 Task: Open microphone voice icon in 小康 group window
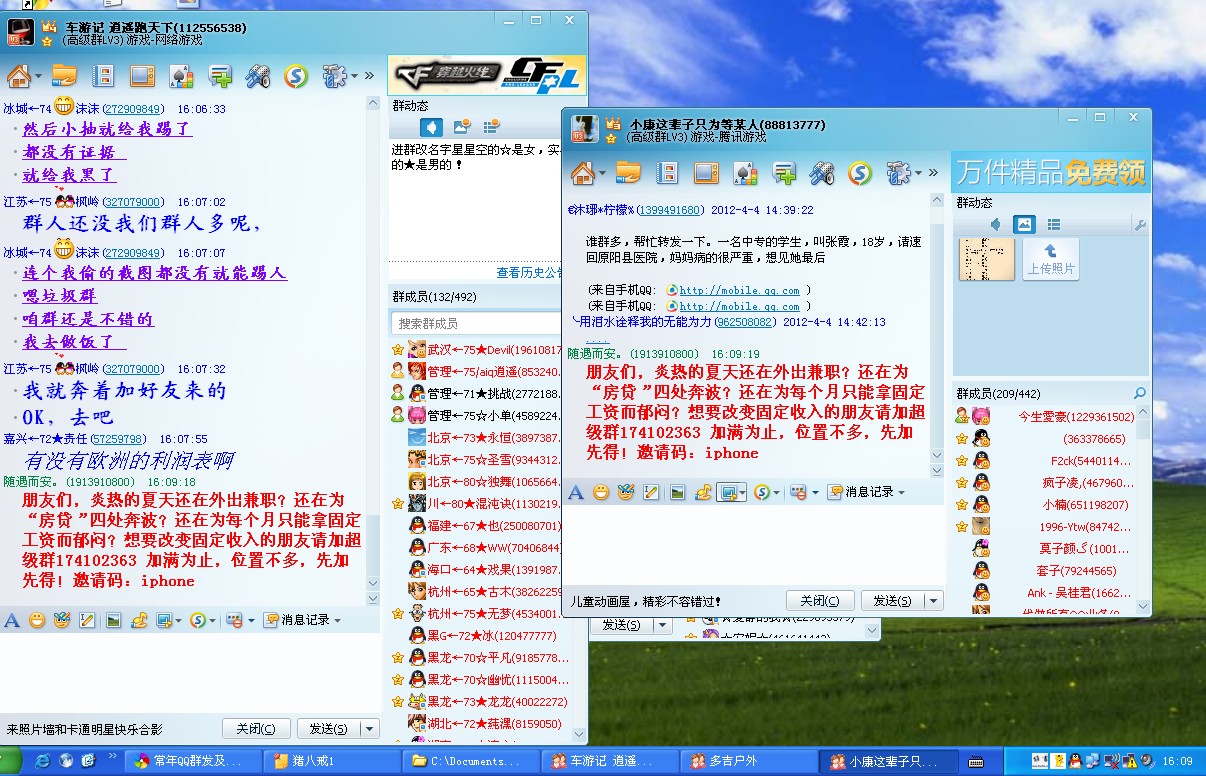coord(822,173)
